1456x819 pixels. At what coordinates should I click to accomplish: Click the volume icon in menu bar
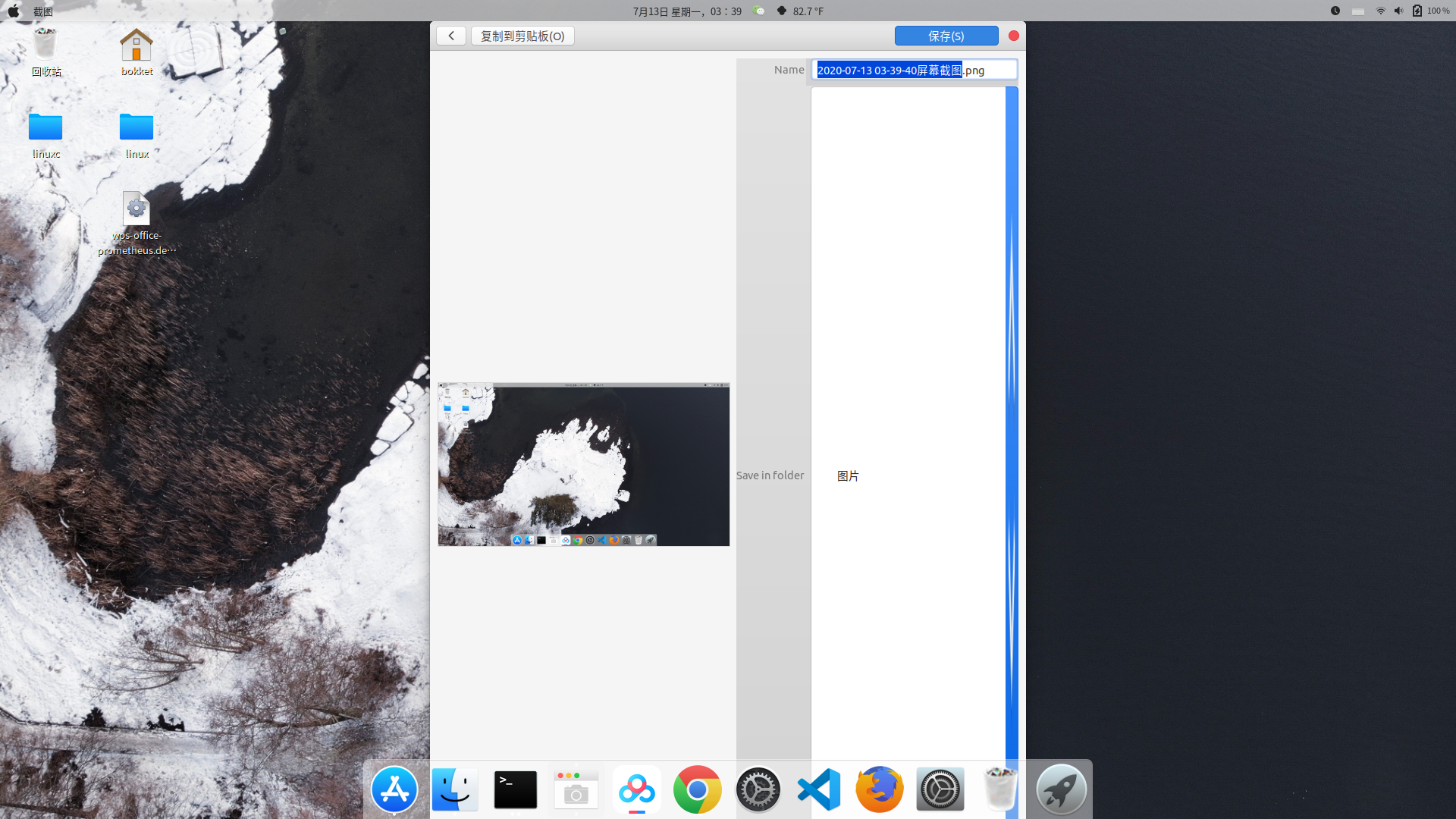point(1398,11)
